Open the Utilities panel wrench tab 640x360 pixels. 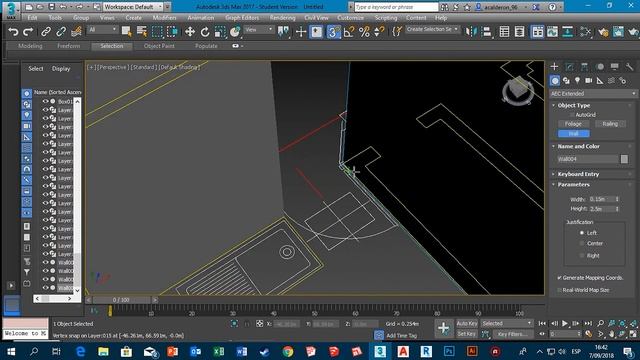(x=629, y=67)
